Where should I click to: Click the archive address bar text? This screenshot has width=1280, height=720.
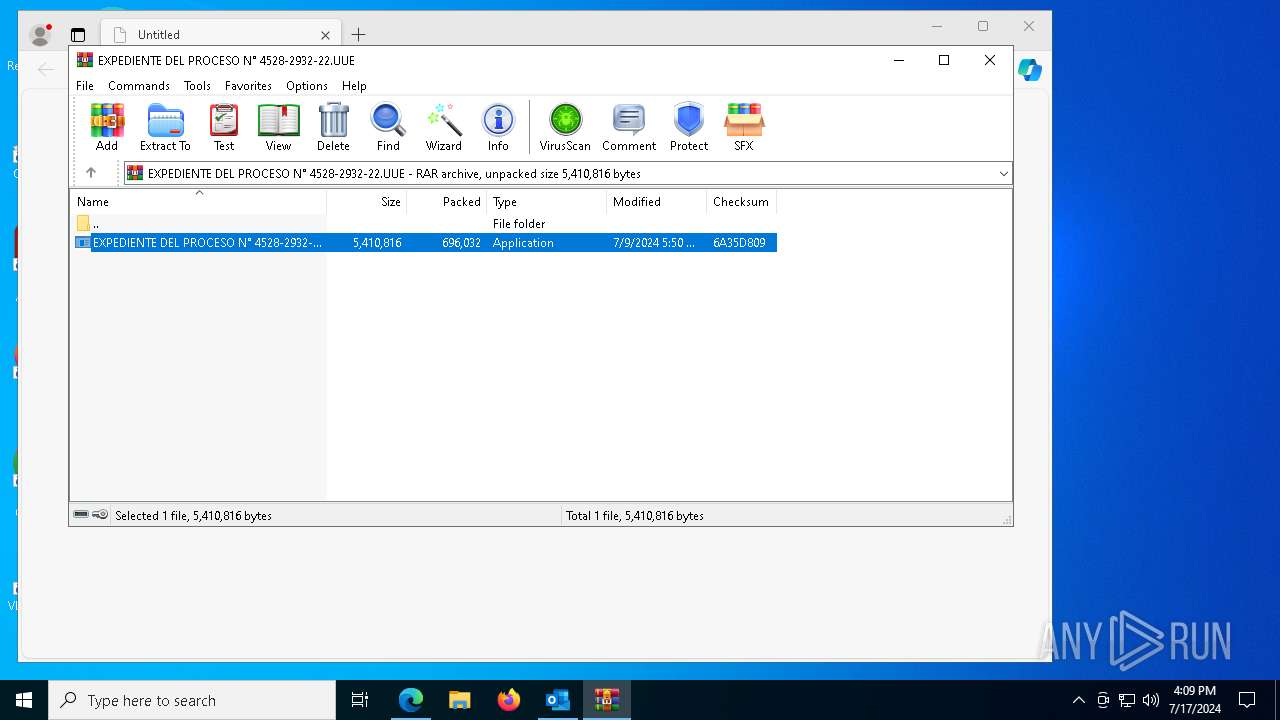point(394,173)
